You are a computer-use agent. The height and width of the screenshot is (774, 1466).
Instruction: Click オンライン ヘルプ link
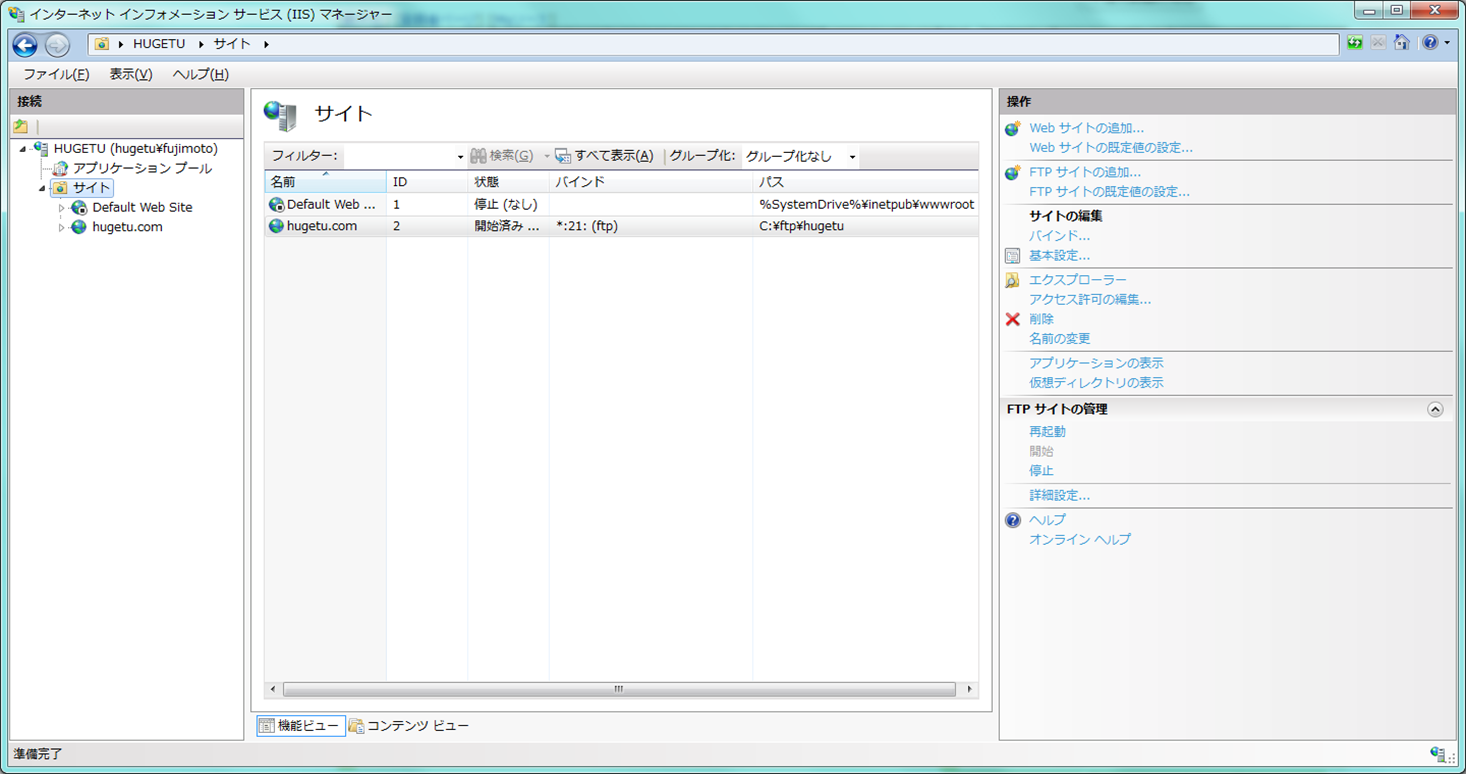tap(1079, 540)
